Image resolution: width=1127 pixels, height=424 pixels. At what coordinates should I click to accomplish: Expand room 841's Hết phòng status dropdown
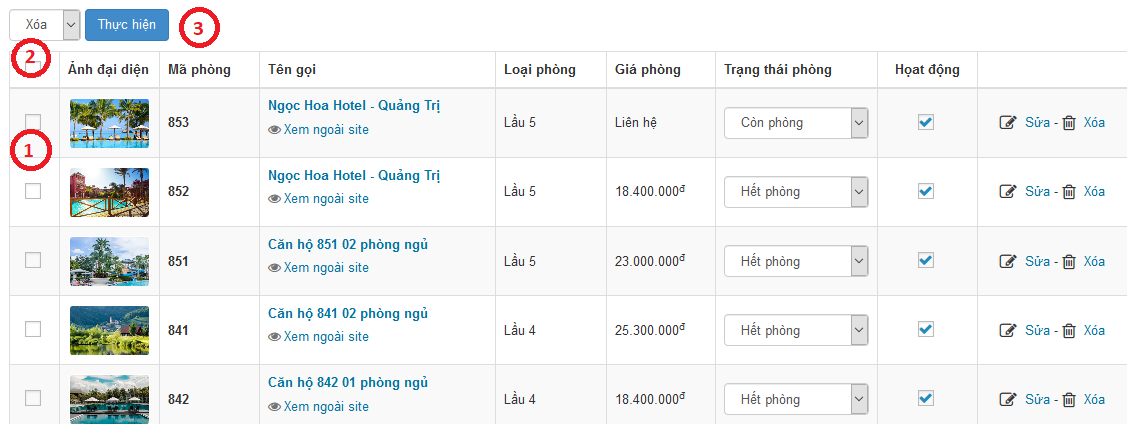(795, 330)
